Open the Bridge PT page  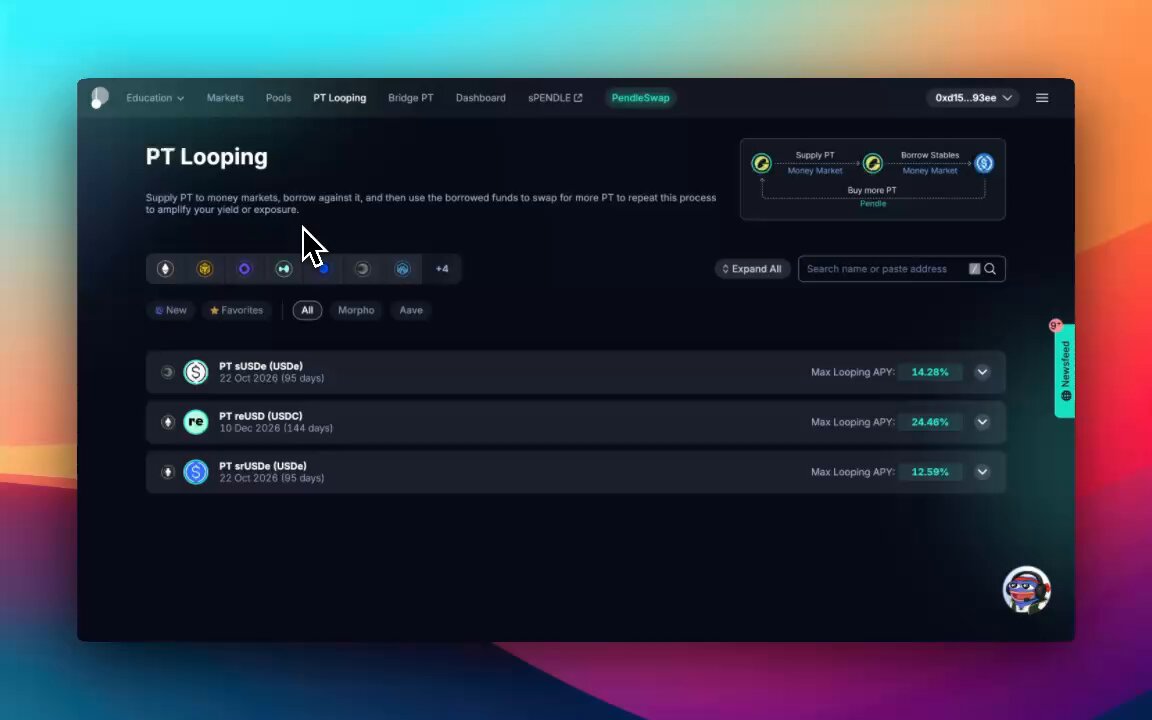tap(411, 98)
